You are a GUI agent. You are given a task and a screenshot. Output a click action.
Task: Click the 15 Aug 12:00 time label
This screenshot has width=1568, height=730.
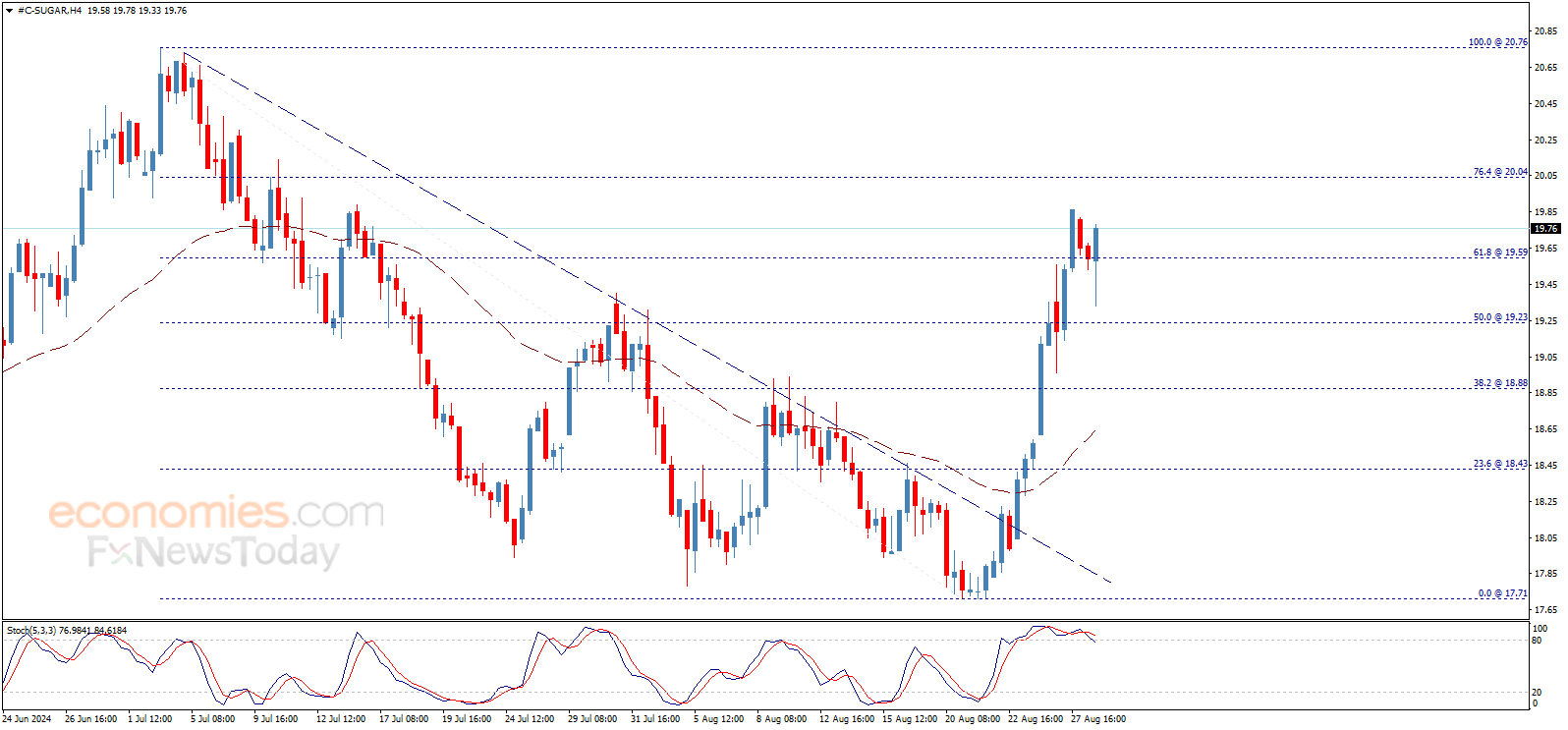coord(910,719)
